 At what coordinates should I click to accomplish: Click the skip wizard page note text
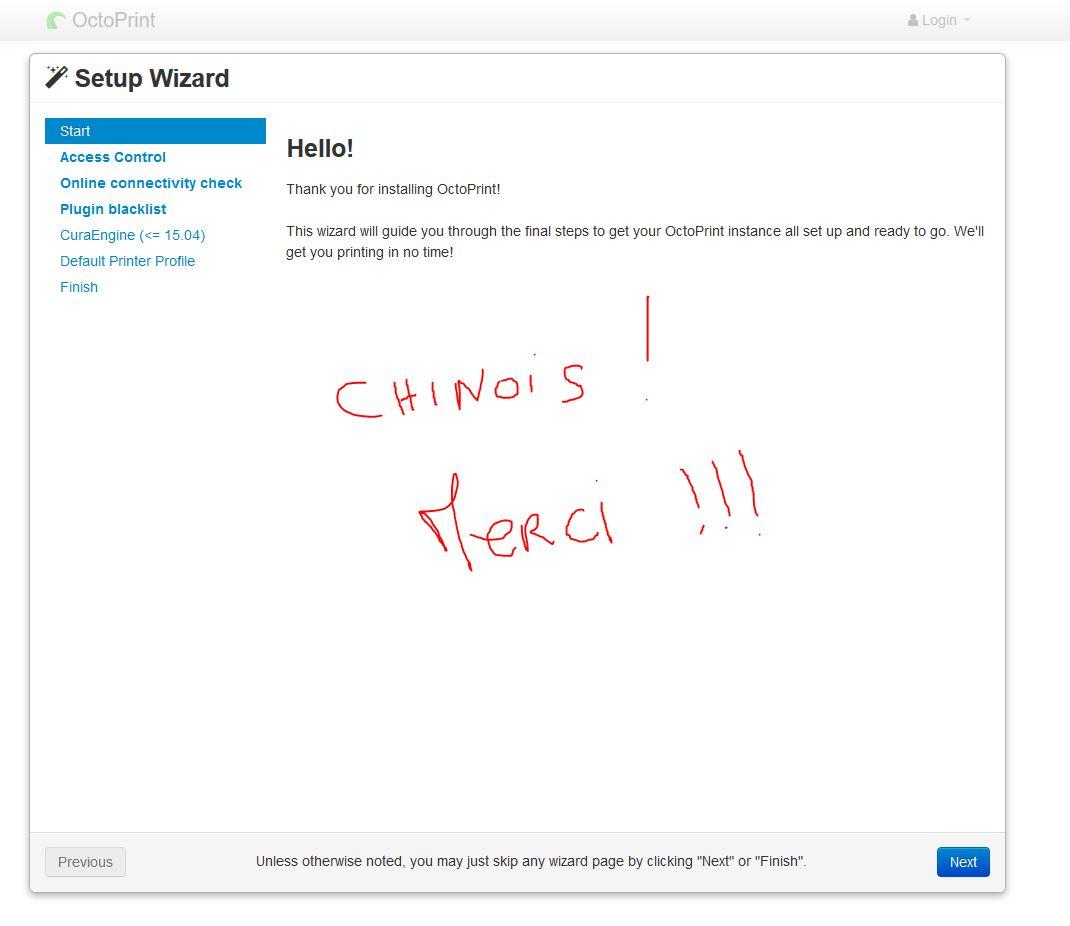(x=531, y=861)
